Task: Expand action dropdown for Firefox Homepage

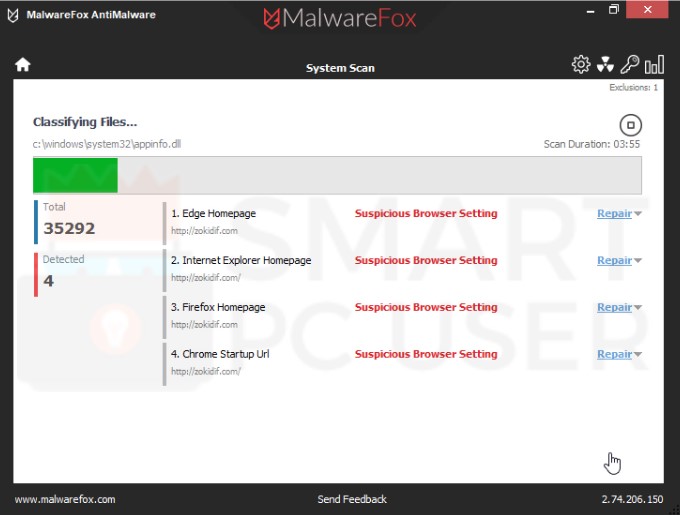Action: pyautogui.click(x=638, y=307)
